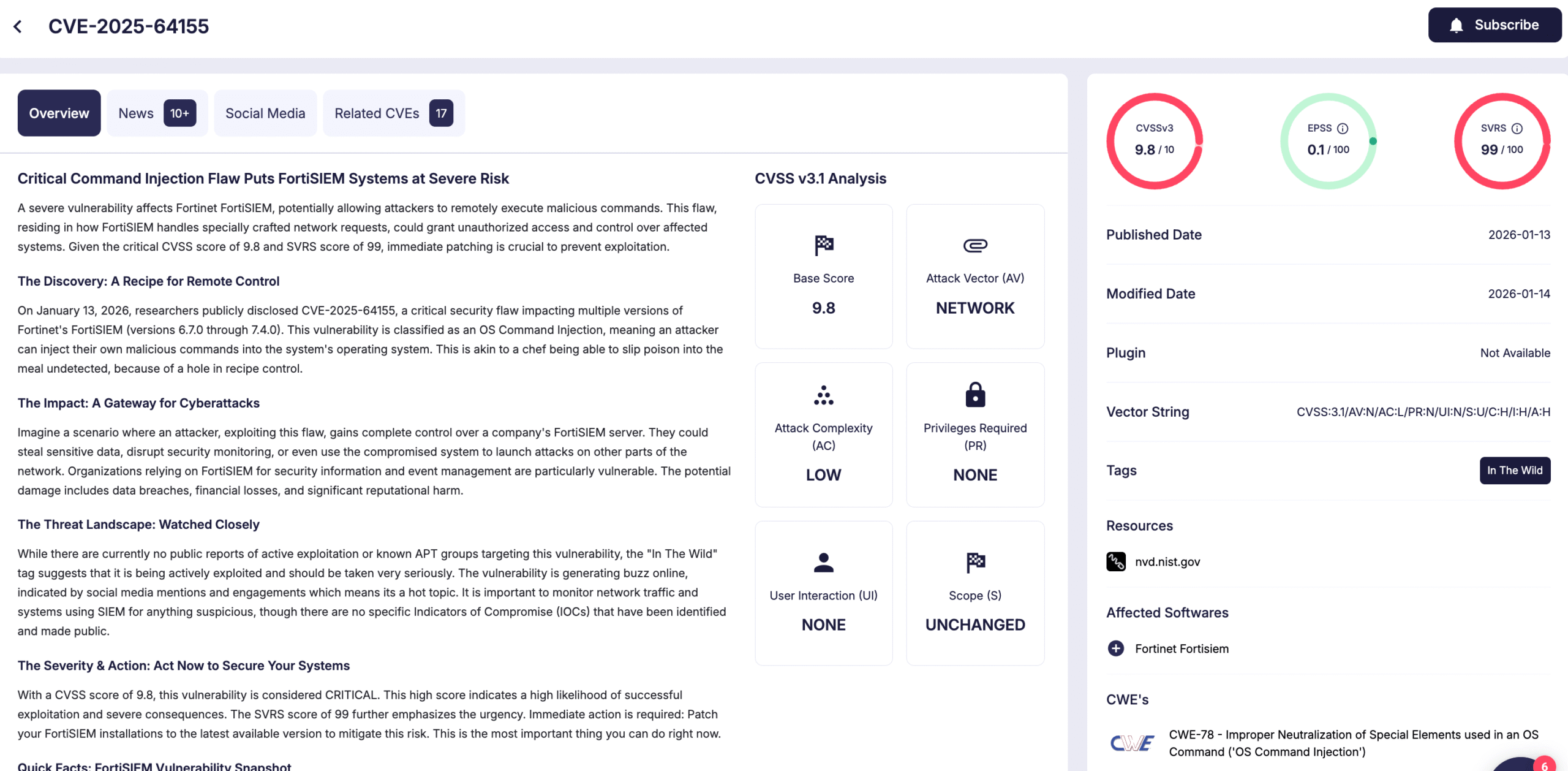Click the Attack Vector paperclip icon
Image resolution: width=1568 pixels, height=771 pixels.
(x=975, y=246)
